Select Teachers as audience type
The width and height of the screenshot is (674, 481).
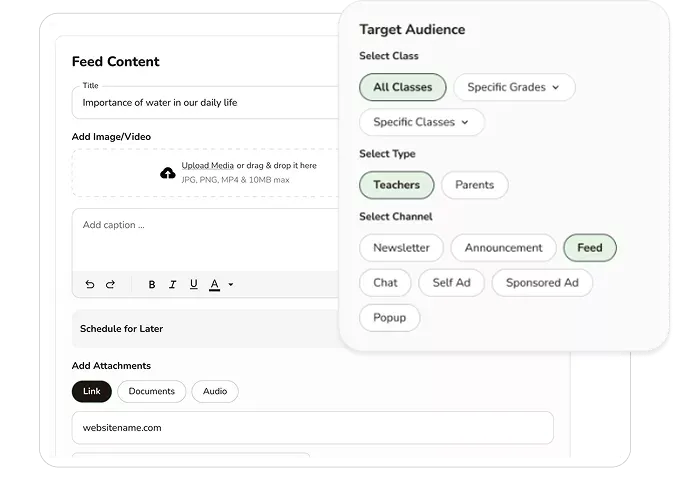(396, 185)
